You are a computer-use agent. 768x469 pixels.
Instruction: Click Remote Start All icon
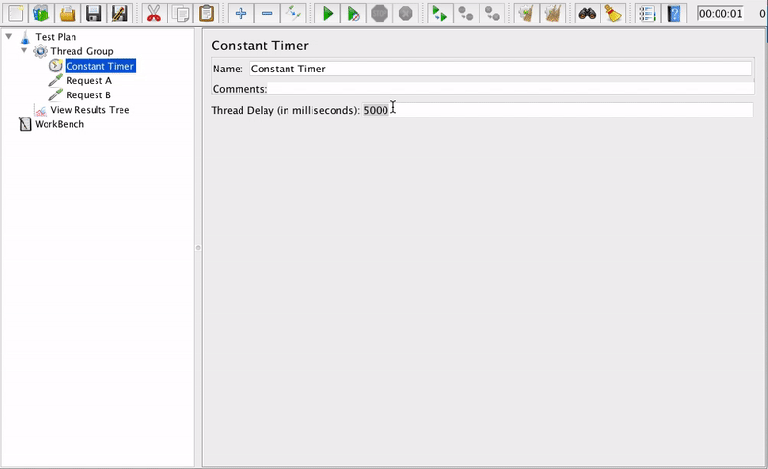pos(440,13)
